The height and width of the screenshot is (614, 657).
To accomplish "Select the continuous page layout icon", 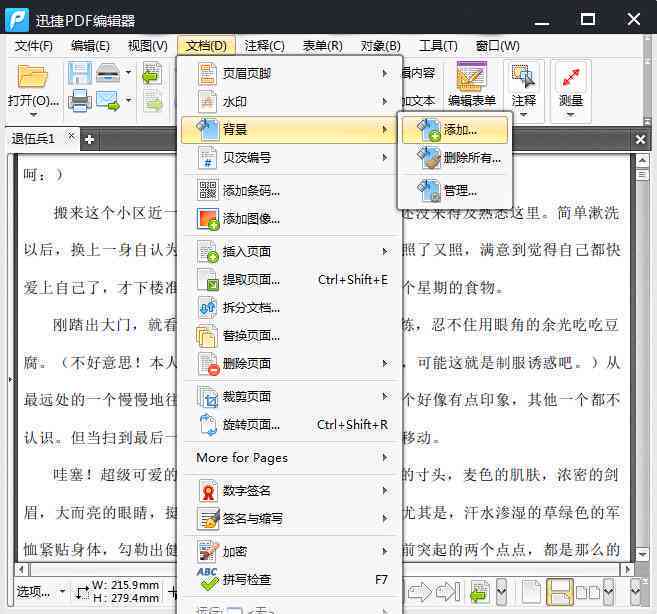I will [x=559, y=592].
